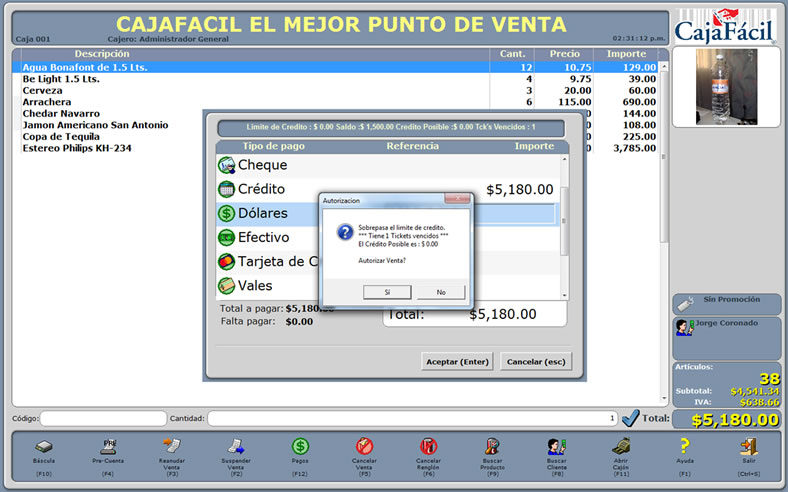This screenshot has height=492, width=788.
Task: Open Pagos with the dollar icon
Action: tap(300, 446)
